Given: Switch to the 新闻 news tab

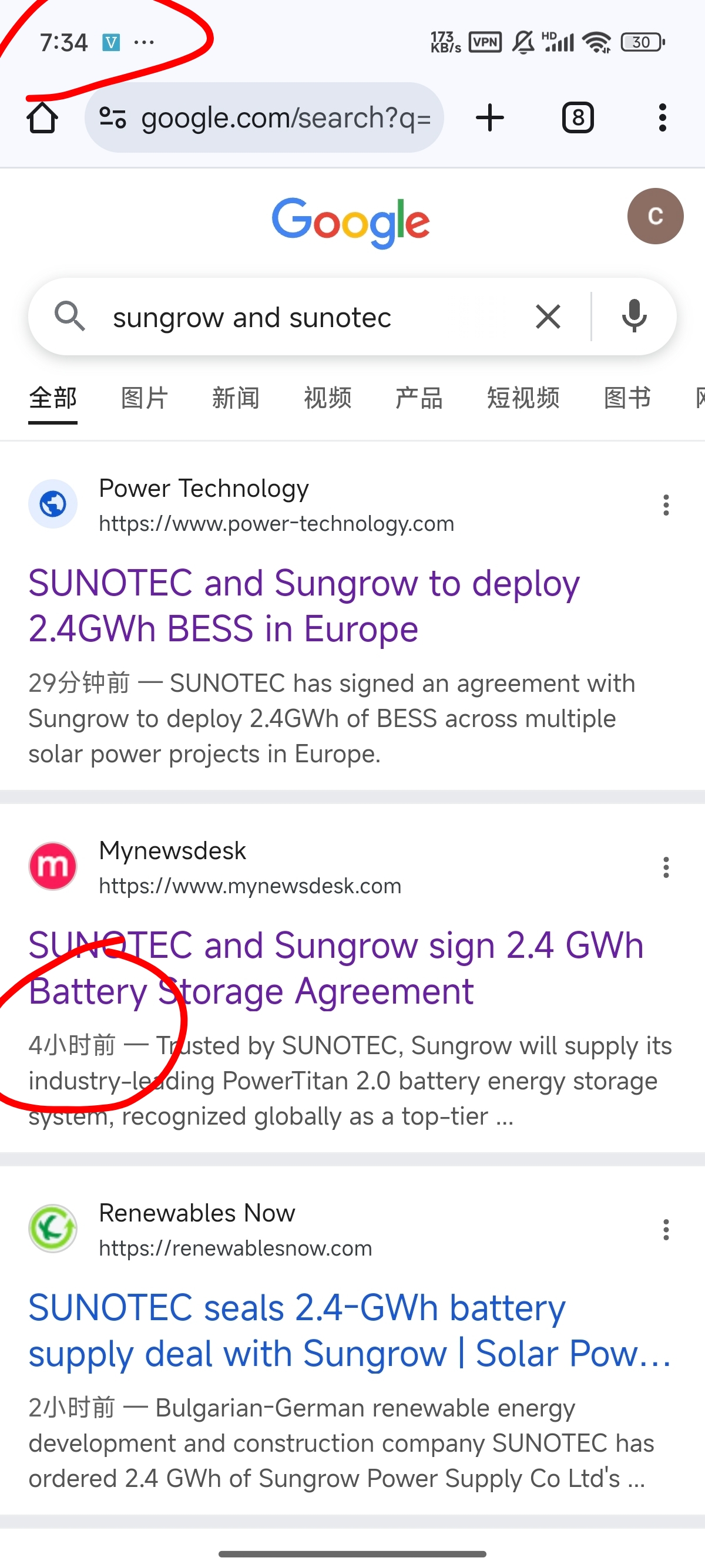Looking at the screenshot, I should tap(236, 398).
